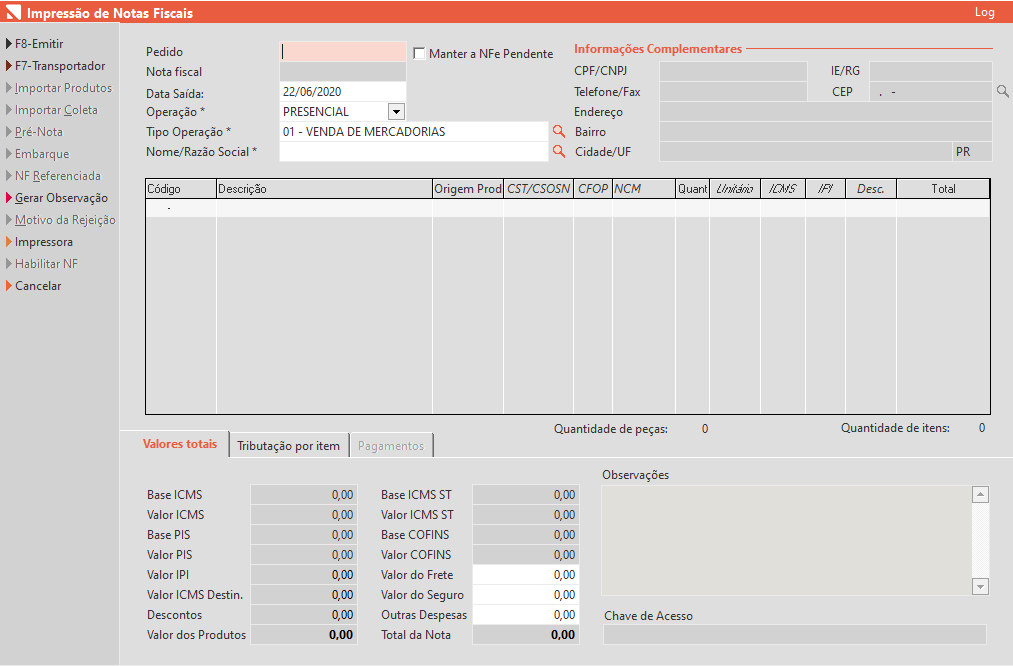Open NF Referenciada sidebar entry
Screen dimensions: 1013x666
(x=57, y=176)
